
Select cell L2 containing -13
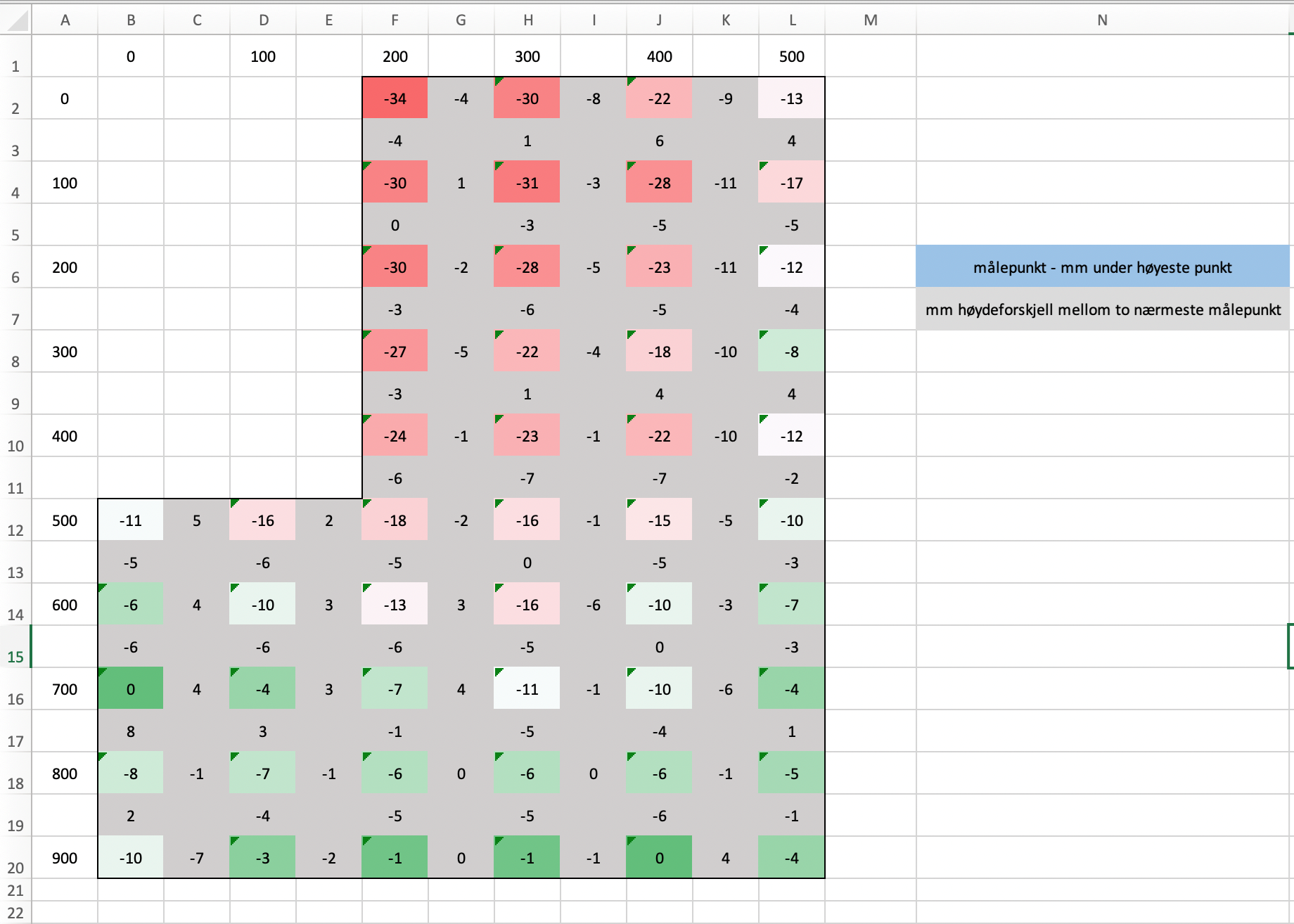point(791,98)
